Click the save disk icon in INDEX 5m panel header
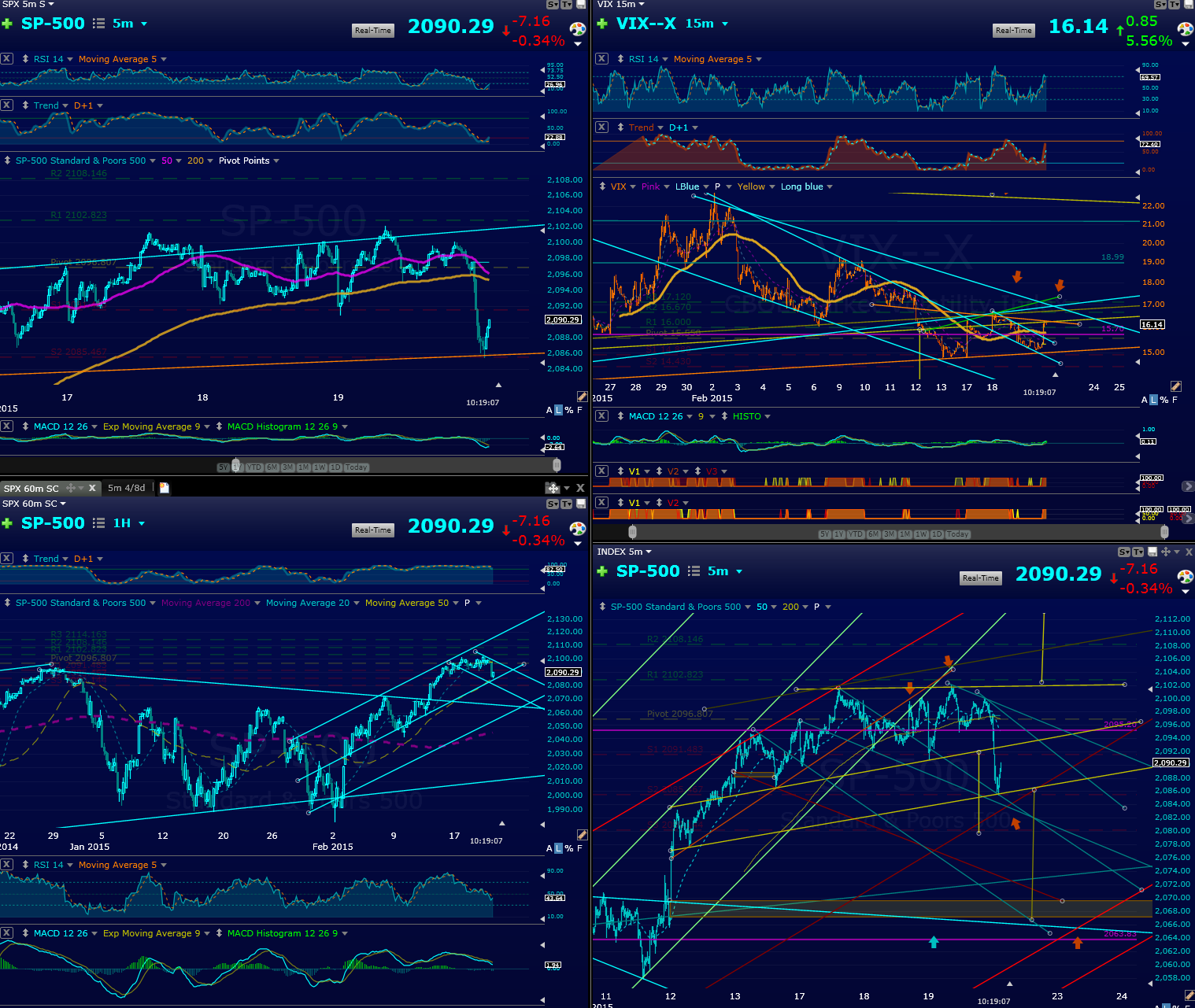This screenshot has height=1008, width=1195. [x=1152, y=552]
